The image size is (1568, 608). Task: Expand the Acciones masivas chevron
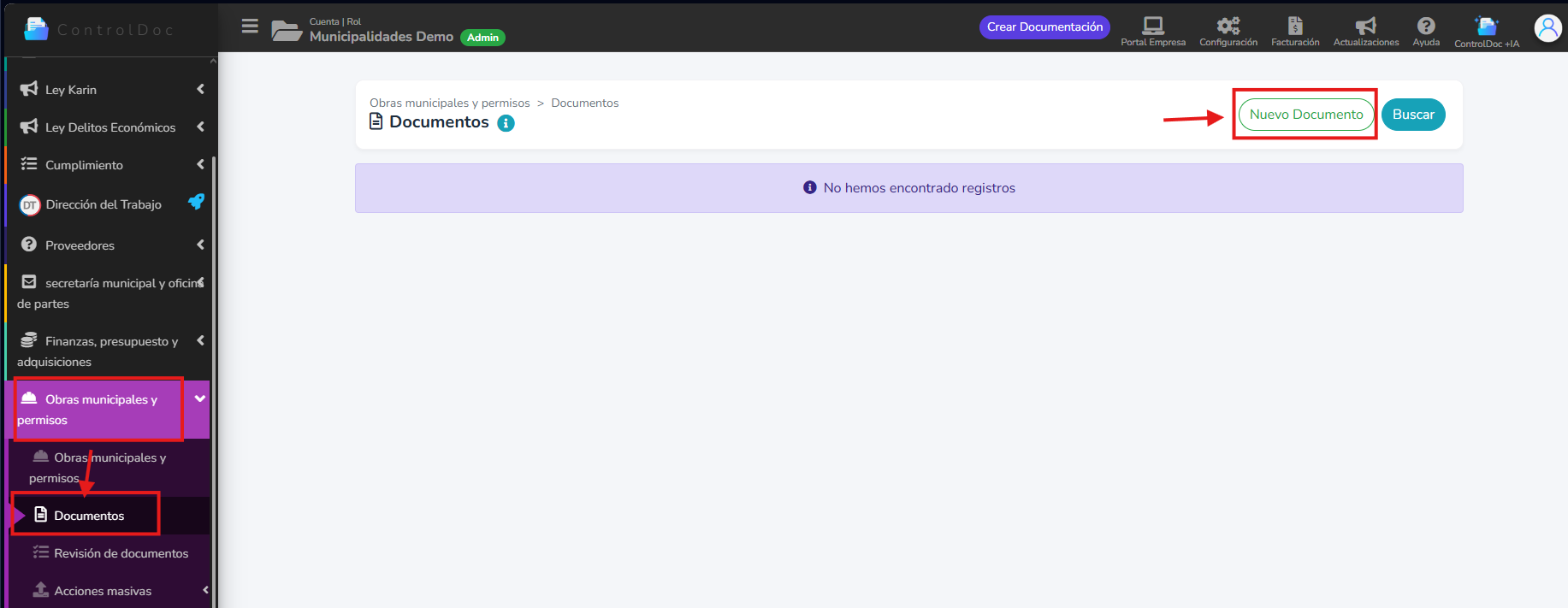(x=205, y=590)
